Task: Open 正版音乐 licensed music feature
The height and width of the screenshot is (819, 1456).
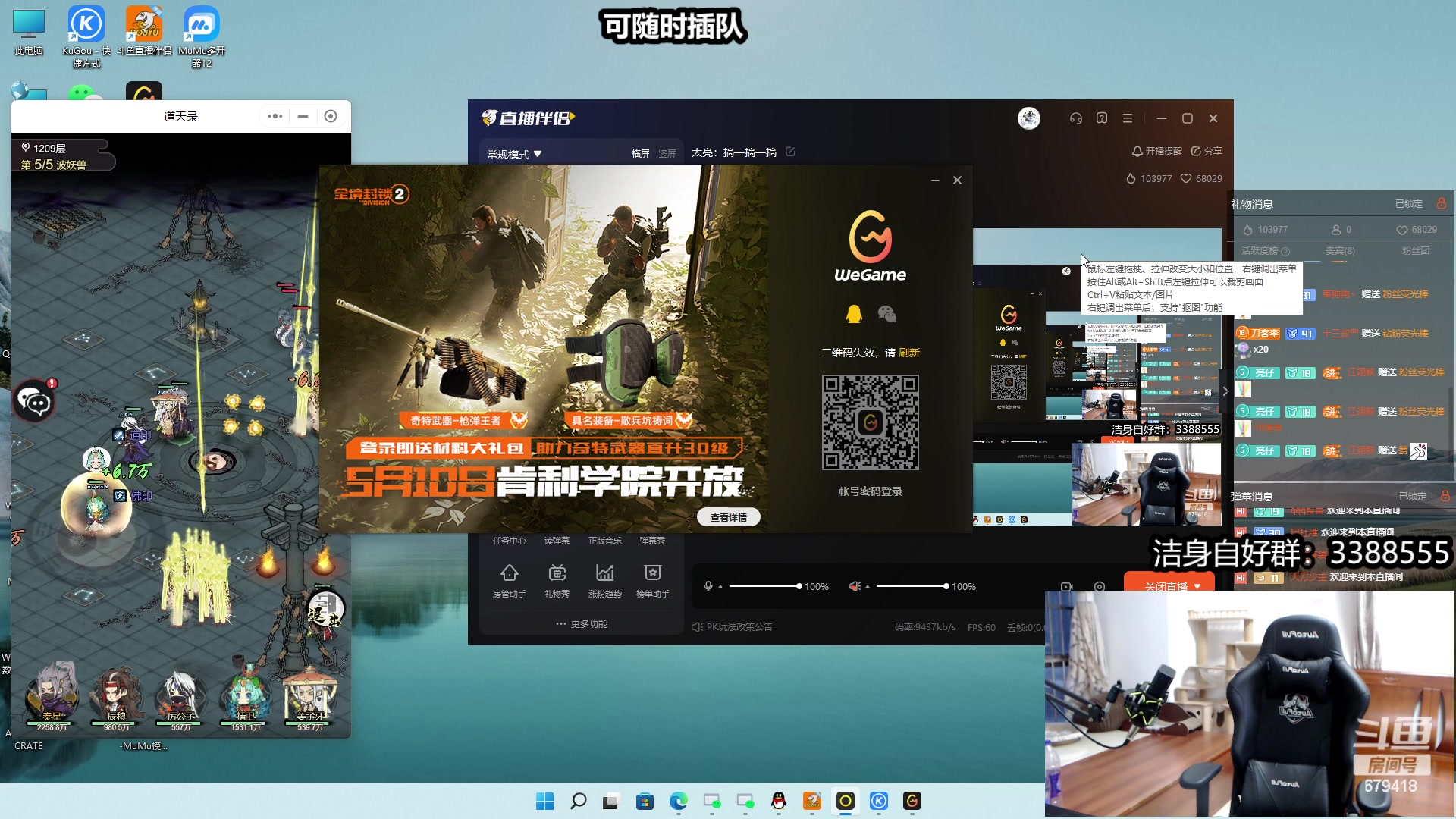Action: click(x=604, y=541)
